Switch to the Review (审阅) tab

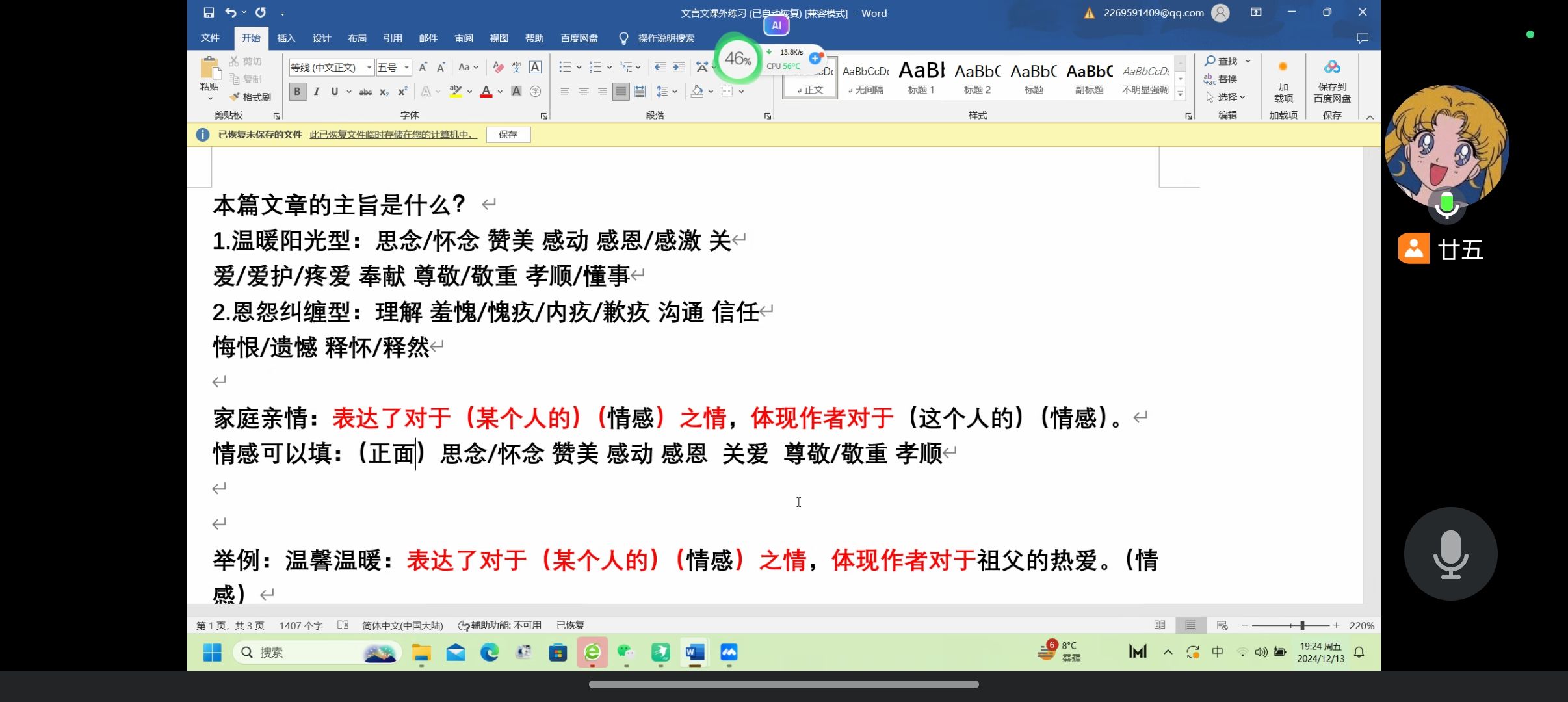click(x=464, y=38)
